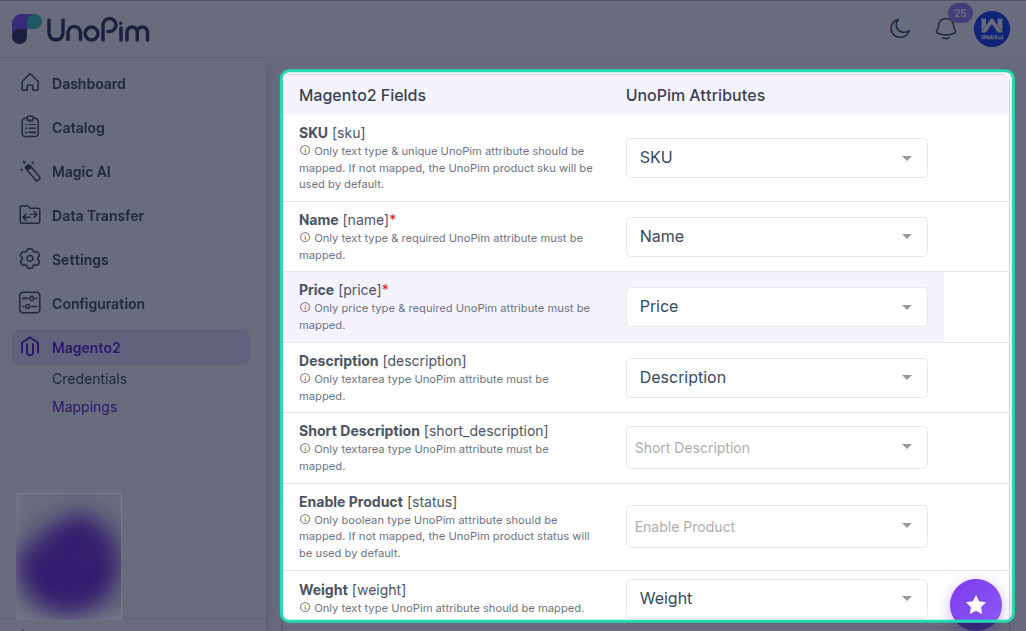1026x631 pixels.
Task: Click the Magento2 Fields column header
Action: coord(363,96)
